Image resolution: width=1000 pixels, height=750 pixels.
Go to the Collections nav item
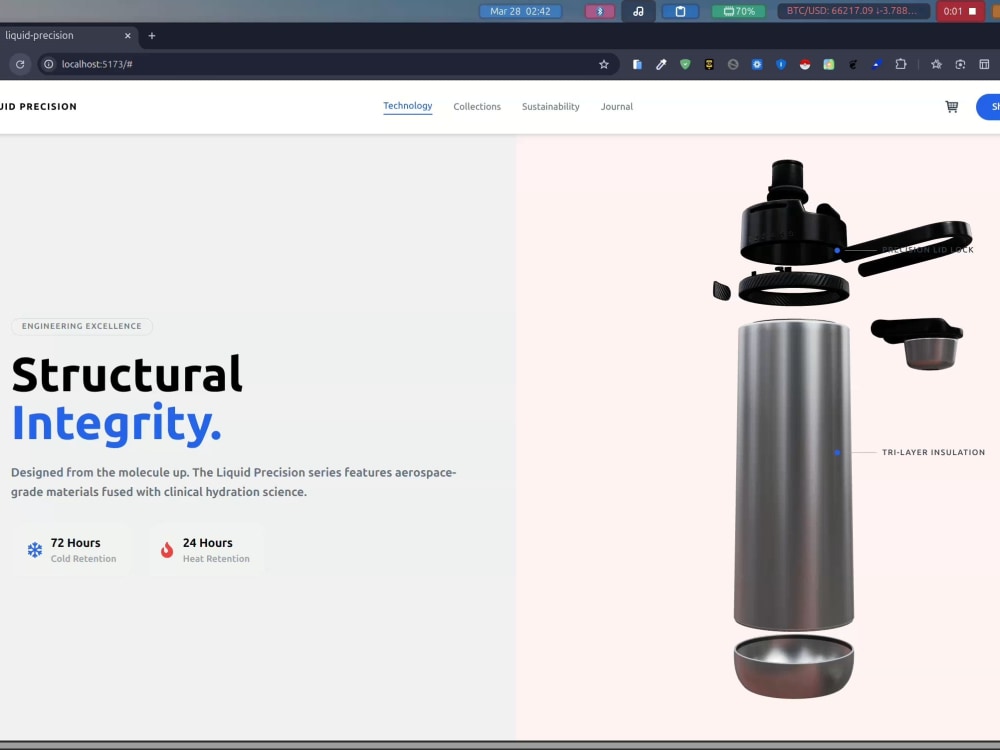(x=477, y=107)
